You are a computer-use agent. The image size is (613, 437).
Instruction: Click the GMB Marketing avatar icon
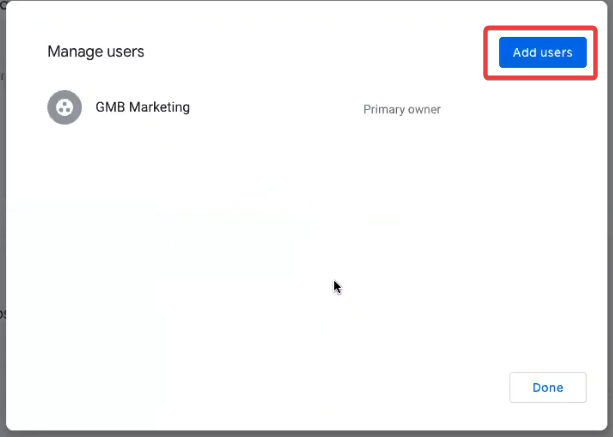[x=64, y=108]
